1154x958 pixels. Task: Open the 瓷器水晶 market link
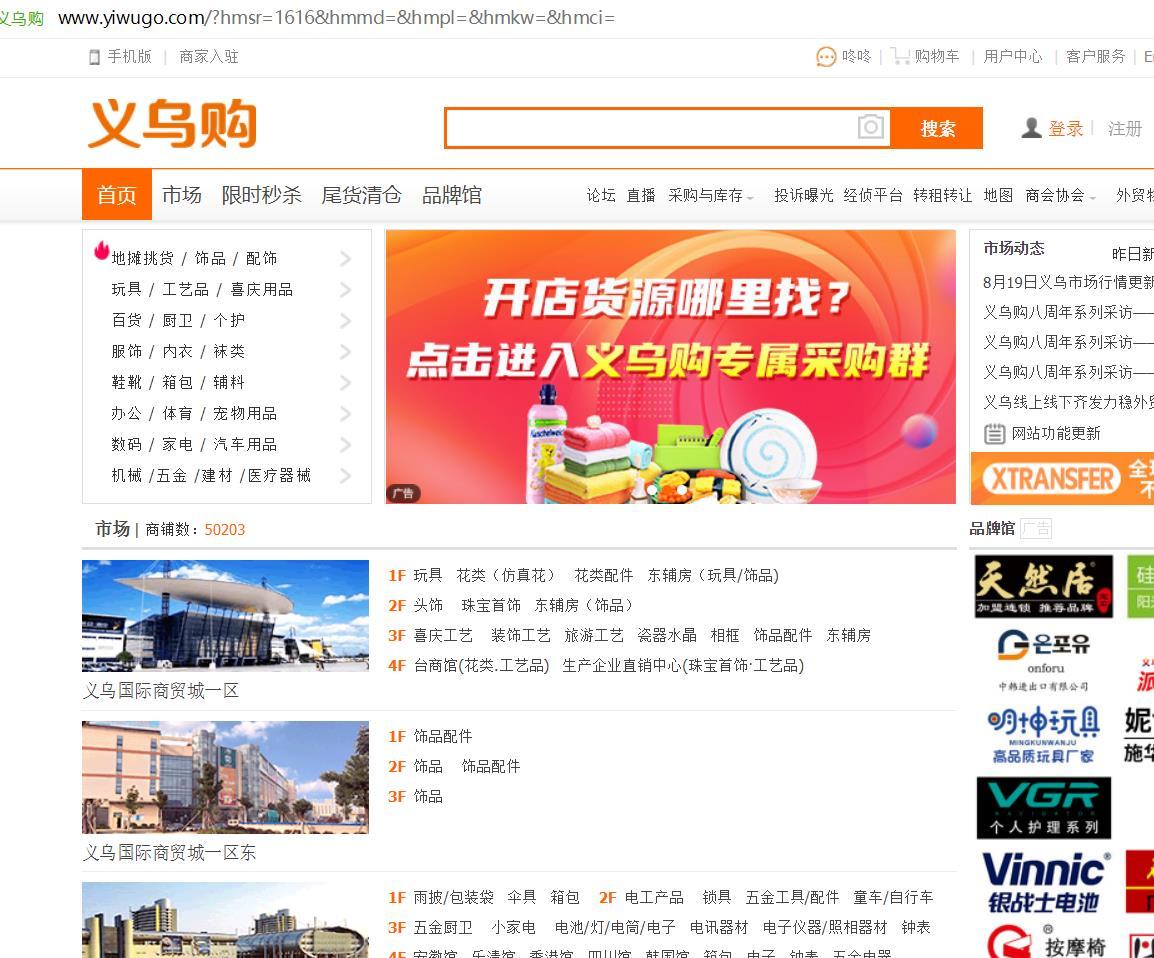click(667, 636)
